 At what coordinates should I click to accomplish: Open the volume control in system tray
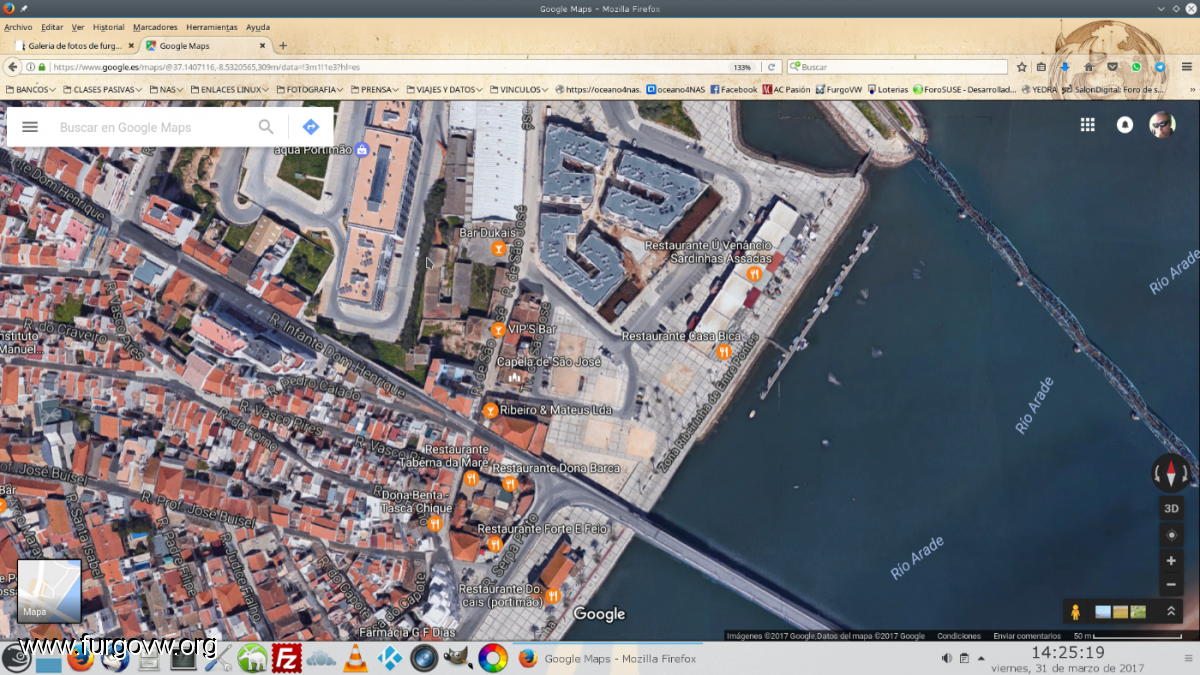(946, 658)
